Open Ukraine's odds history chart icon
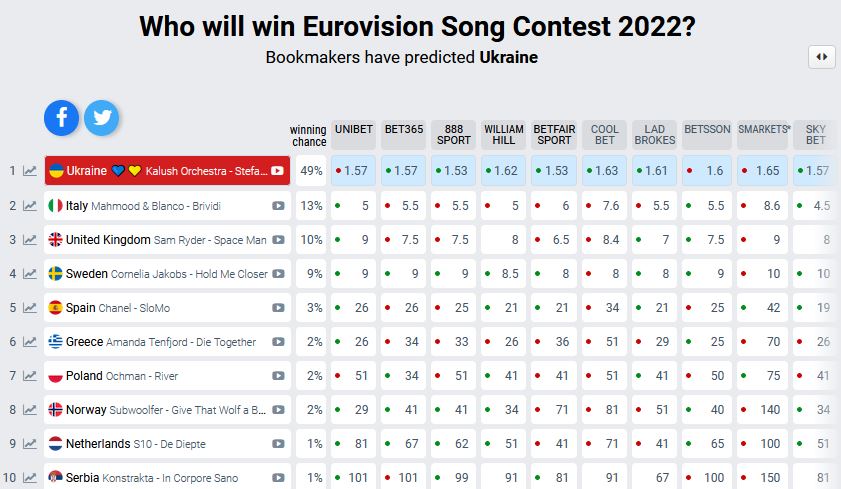 click(30, 171)
